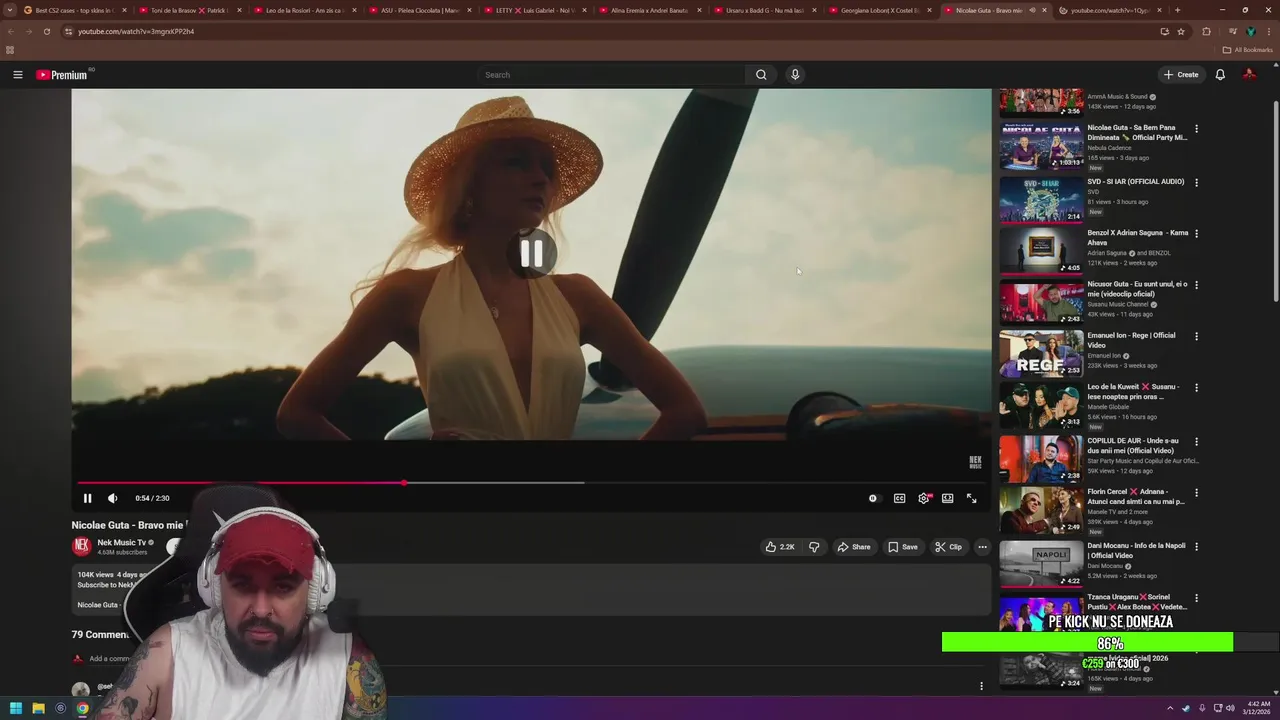Pause the video with the player bar button

87,498
